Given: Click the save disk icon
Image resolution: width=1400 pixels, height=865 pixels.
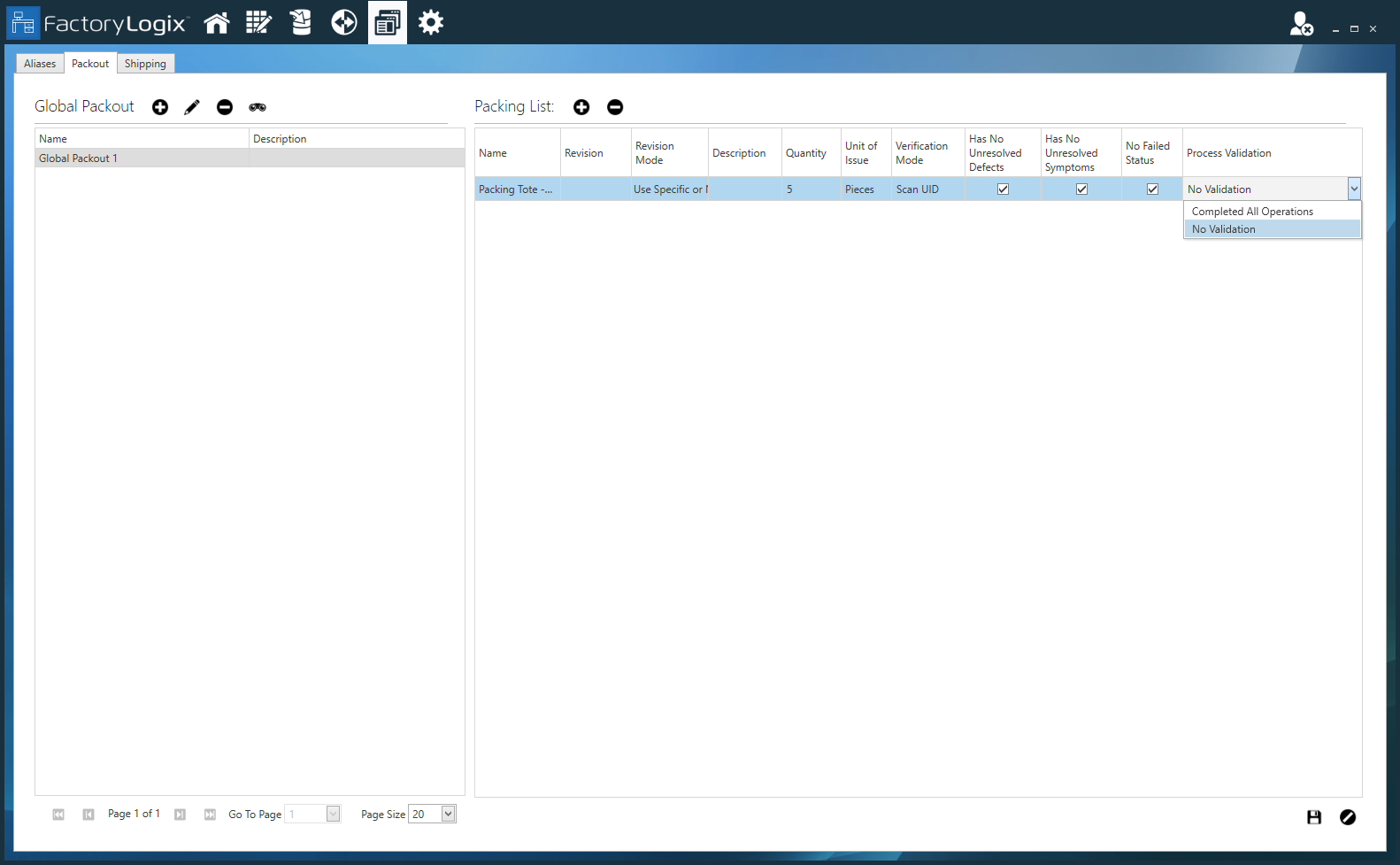Looking at the screenshot, I should 1314,817.
